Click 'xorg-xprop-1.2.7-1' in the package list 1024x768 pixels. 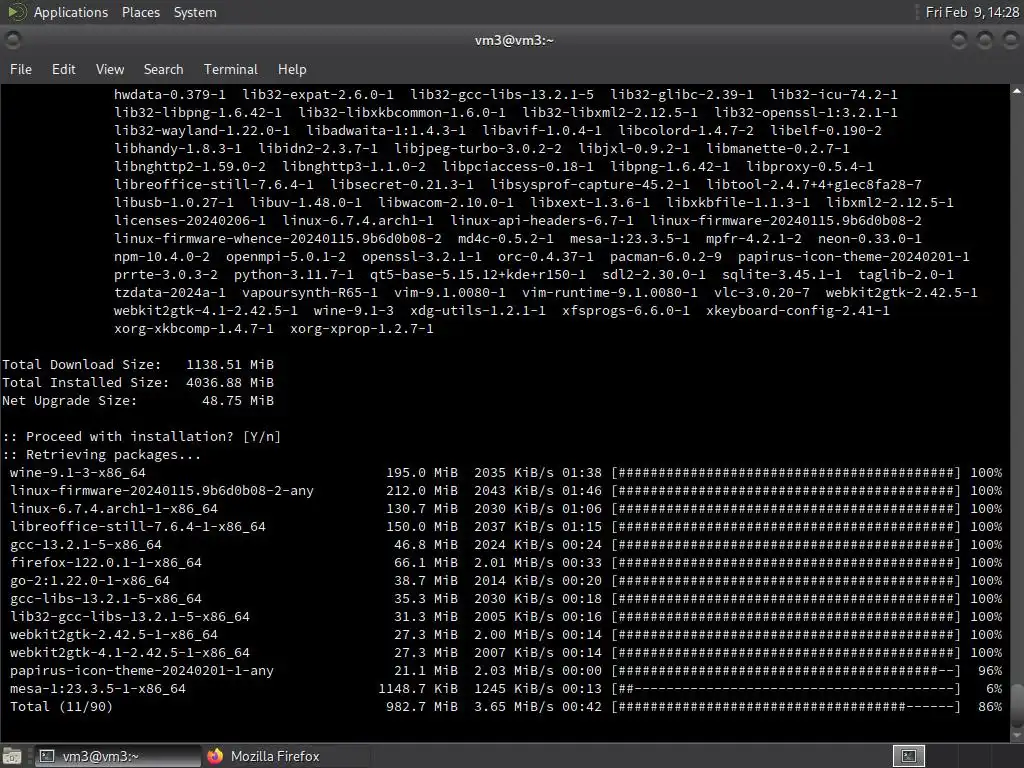tap(362, 328)
